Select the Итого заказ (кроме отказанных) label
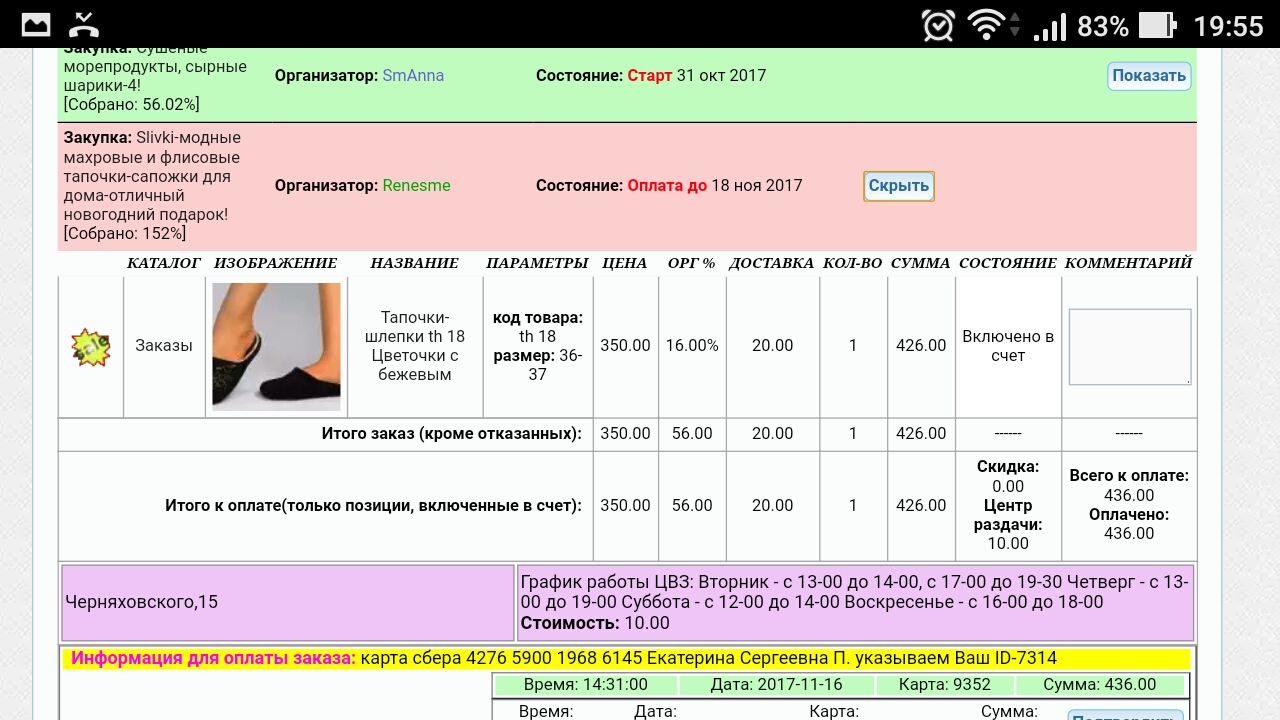Screen dimensions: 1280x720 452,434
